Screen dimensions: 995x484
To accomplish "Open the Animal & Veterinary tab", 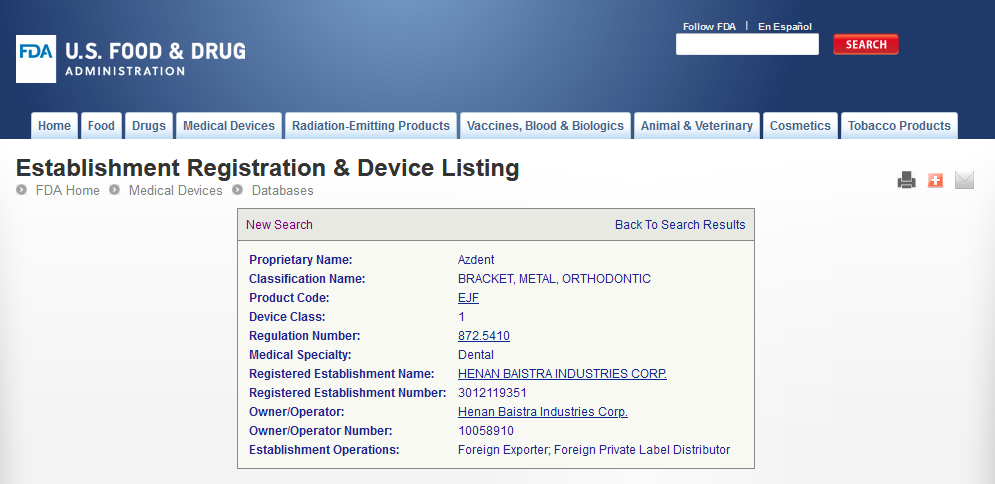I will click(697, 126).
